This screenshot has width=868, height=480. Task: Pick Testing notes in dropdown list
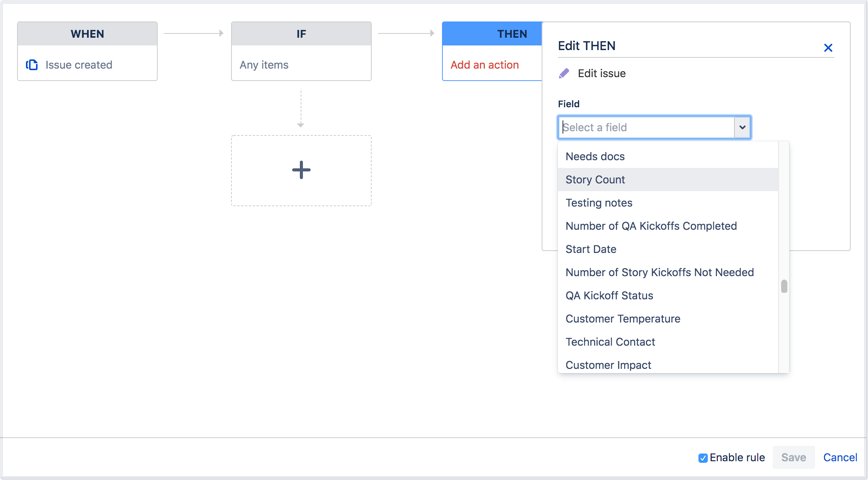click(x=599, y=203)
